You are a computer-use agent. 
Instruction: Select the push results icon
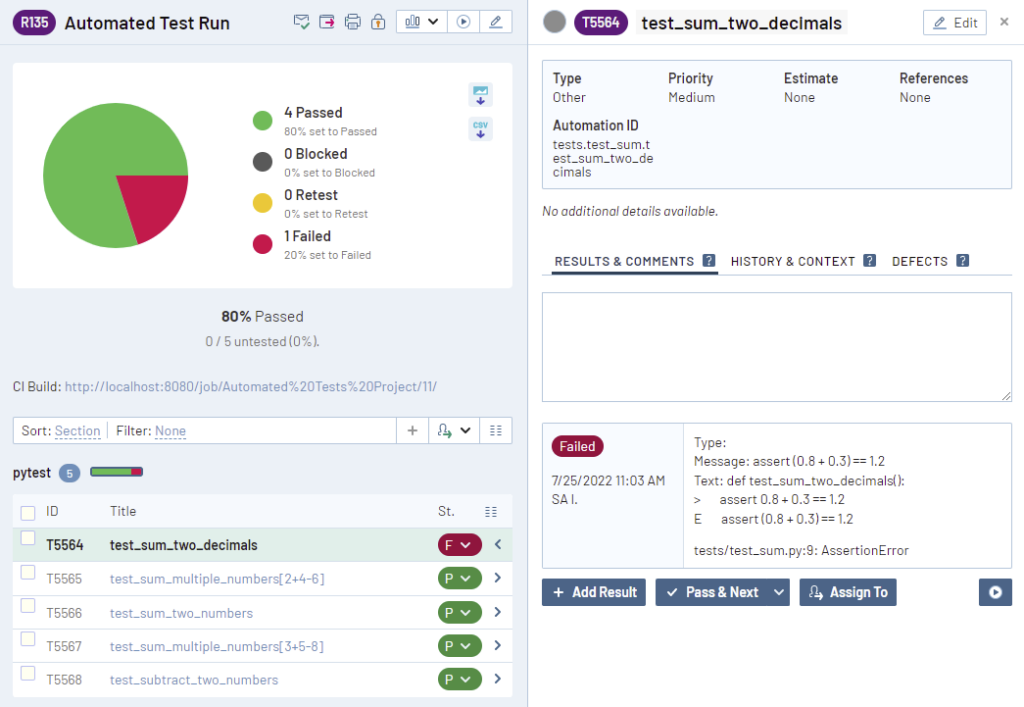(327, 21)
